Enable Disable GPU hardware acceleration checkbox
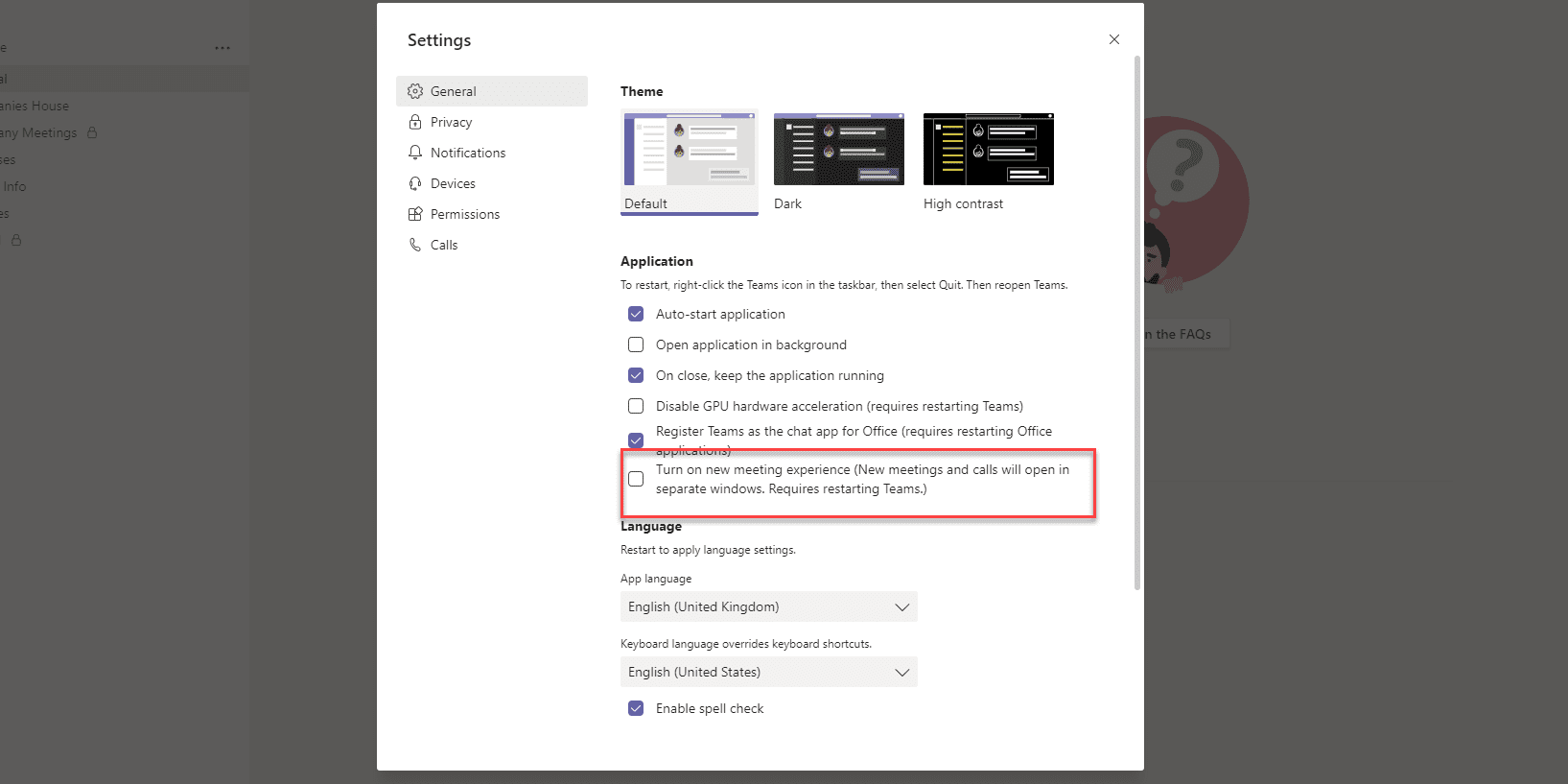1568x784 pixels. (636, 406)
